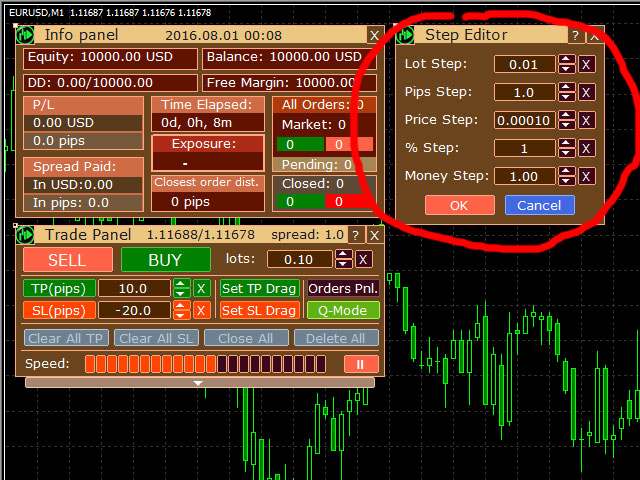Click Delete All button
Image resolution: width=640 pixels, height=480 pixels.
click(x=336, y=338)
